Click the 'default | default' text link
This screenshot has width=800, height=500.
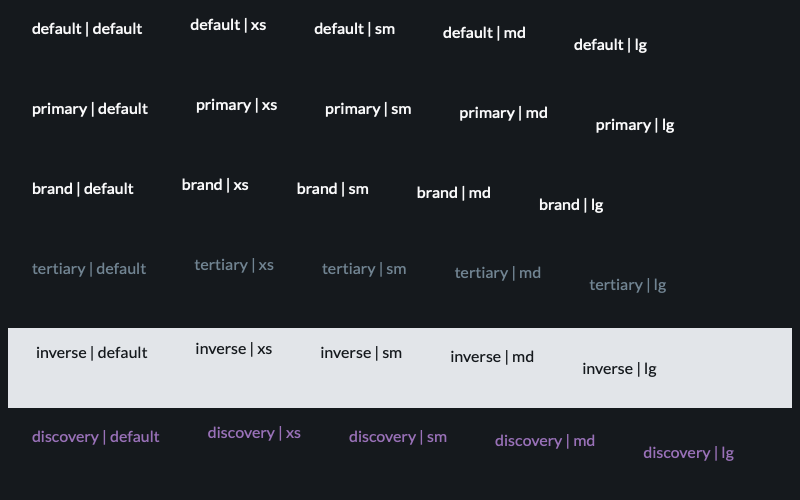click(87, 29)
